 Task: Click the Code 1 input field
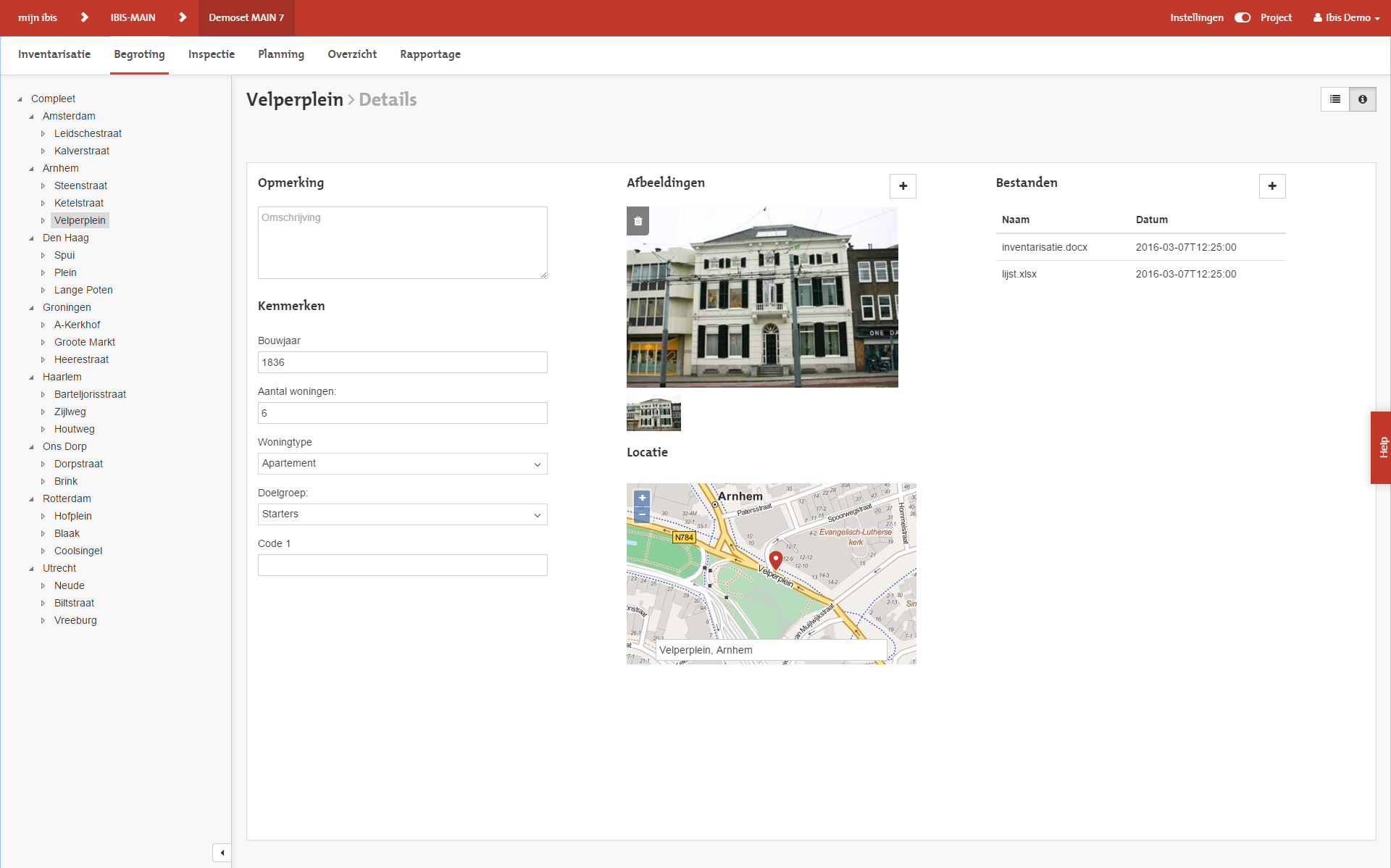(x=403, y=565)
